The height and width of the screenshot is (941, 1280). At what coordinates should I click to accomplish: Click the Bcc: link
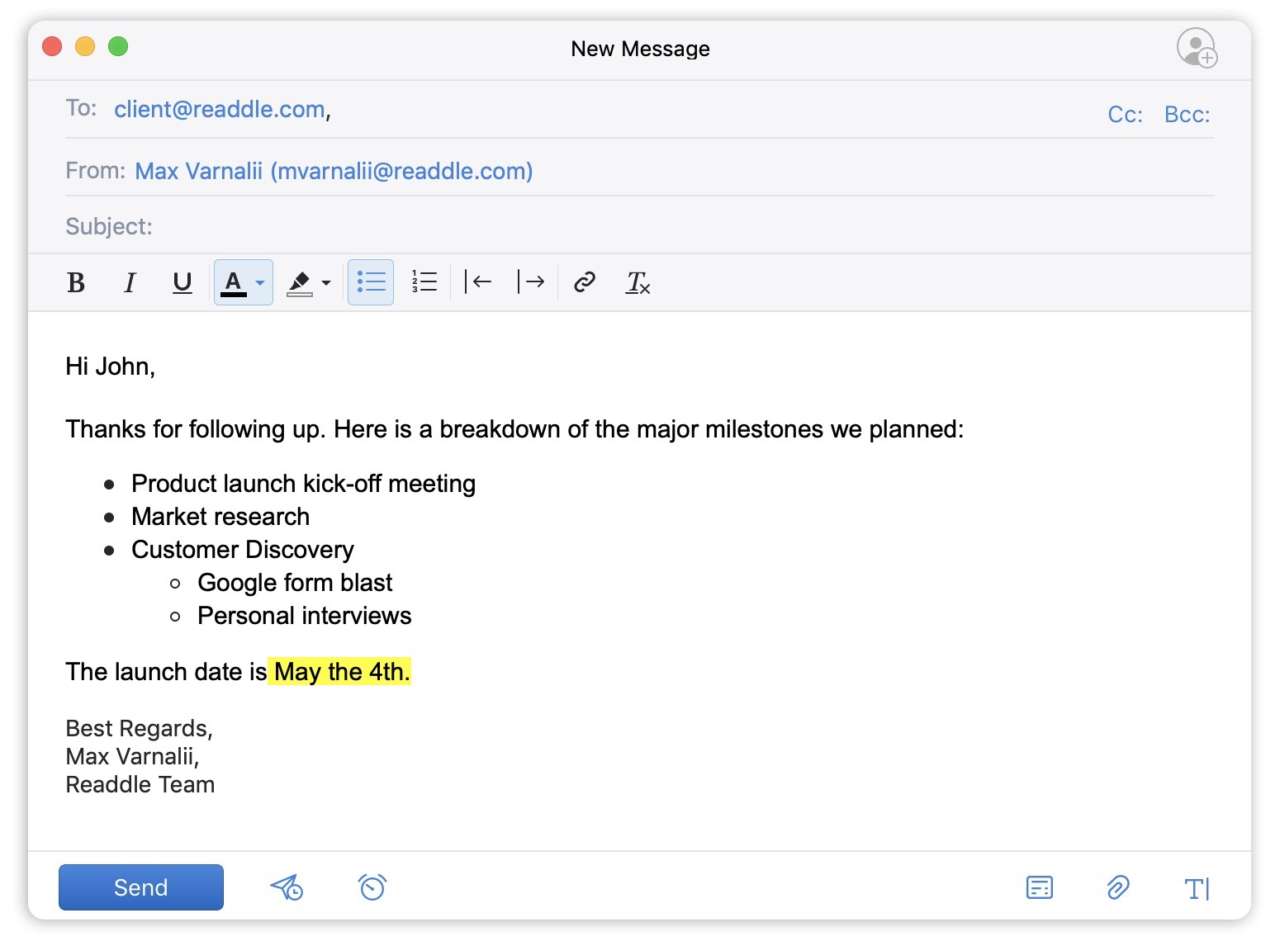coord(1187,115)
